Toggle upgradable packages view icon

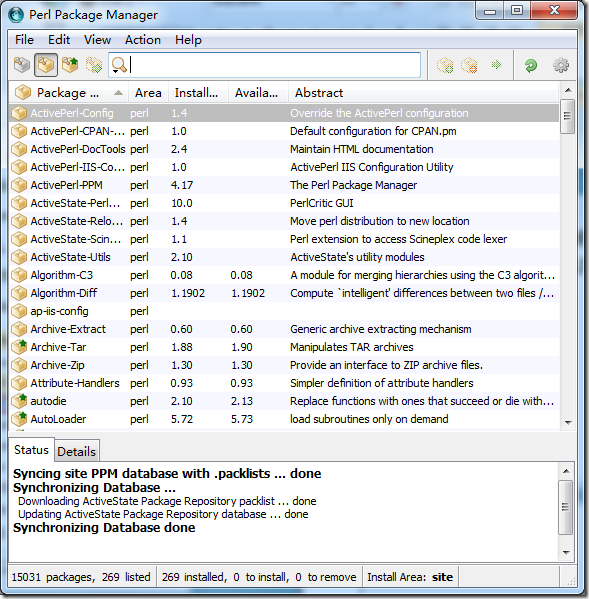[x=70, y=65]
